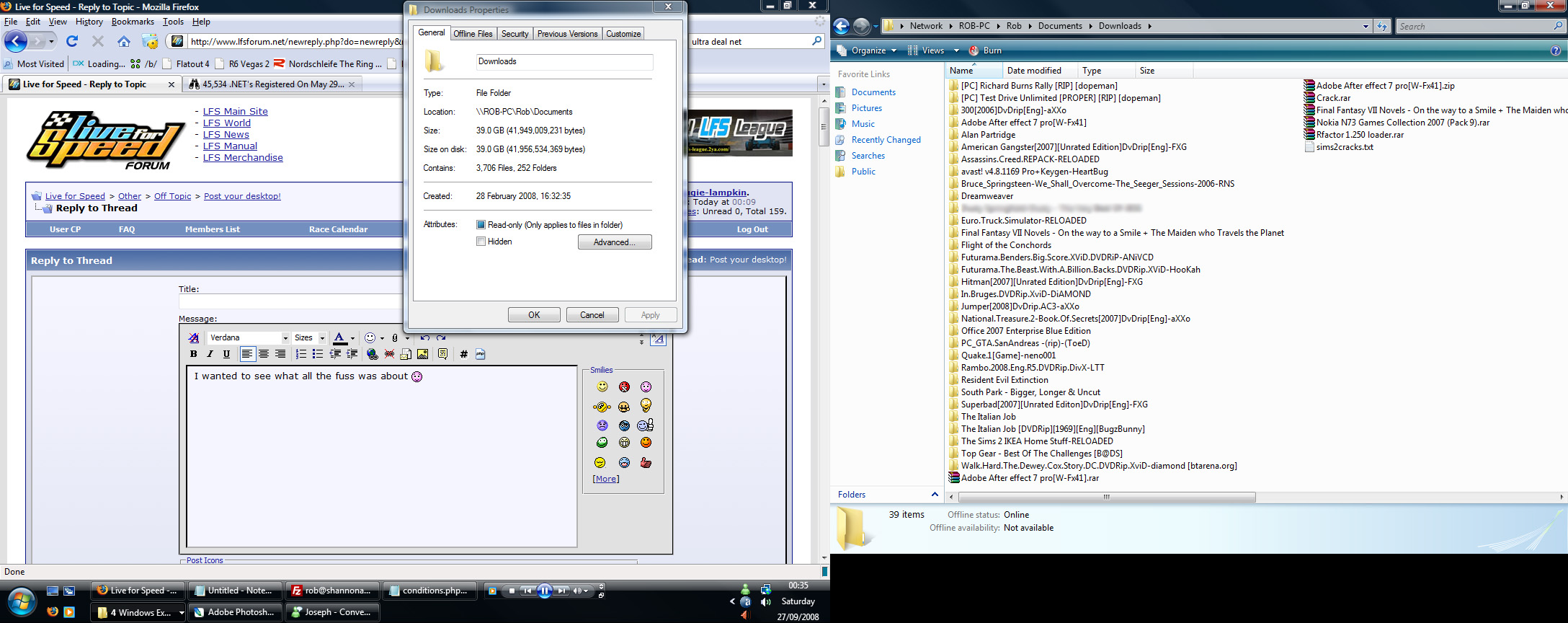
Task: Undo the last edit in the editor
Action: pyautogui.click(x=425, y=337)
